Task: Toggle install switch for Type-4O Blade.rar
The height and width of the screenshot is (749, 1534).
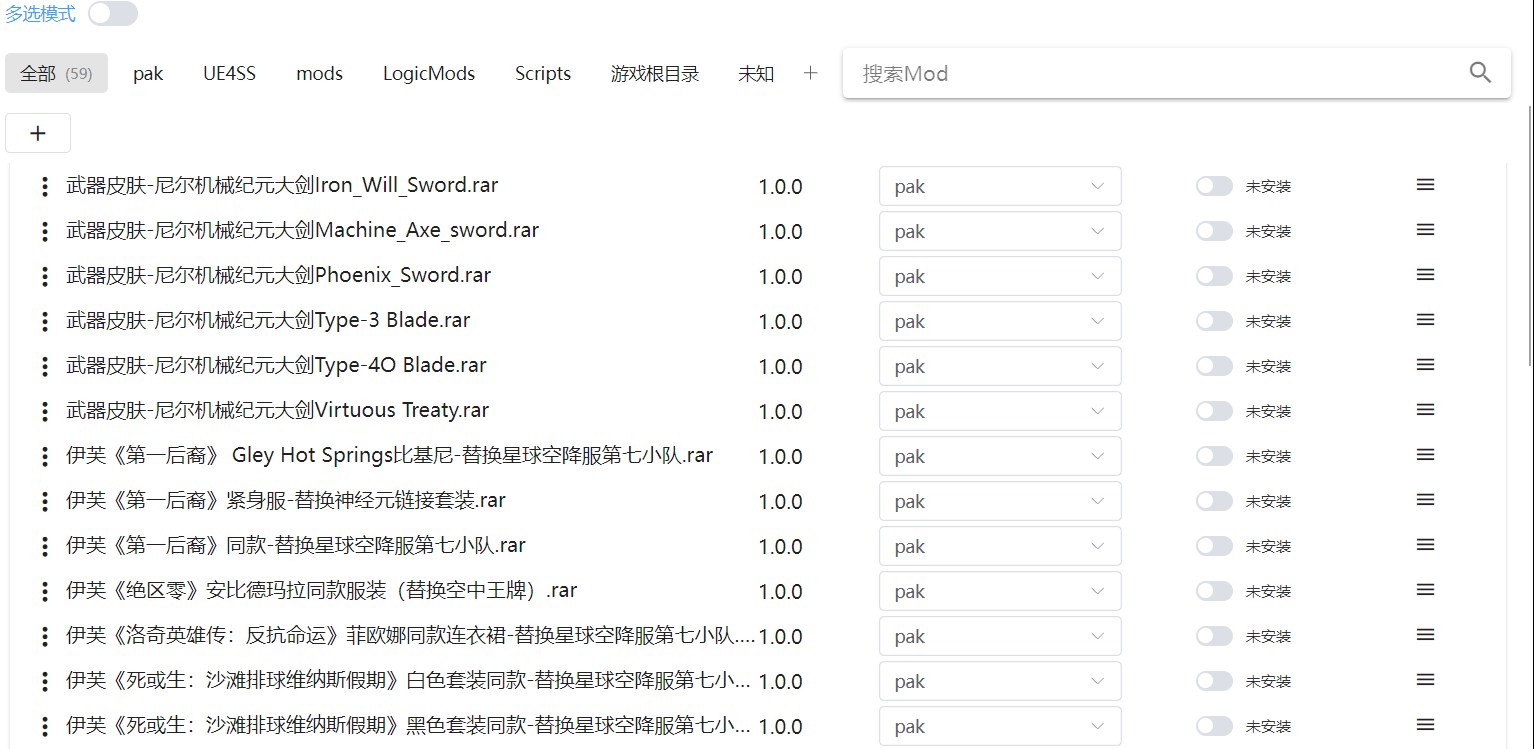Action: tap(1214, 366)
